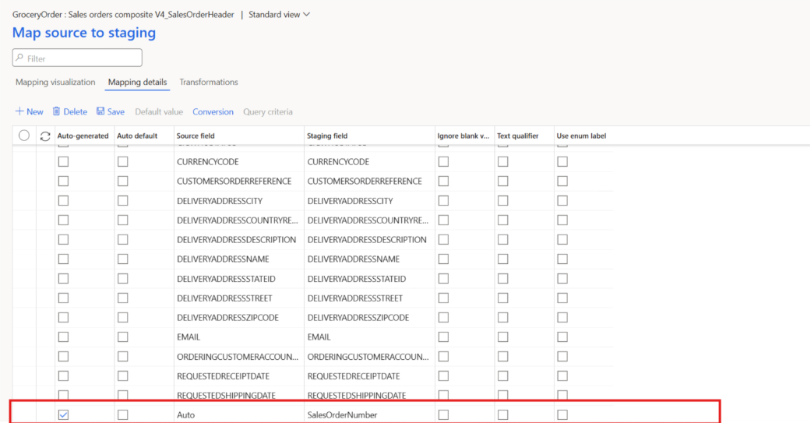Click the Save disk icon
Image resolution: width=810 pixels, height=423 pixels.
pos(100,111)
